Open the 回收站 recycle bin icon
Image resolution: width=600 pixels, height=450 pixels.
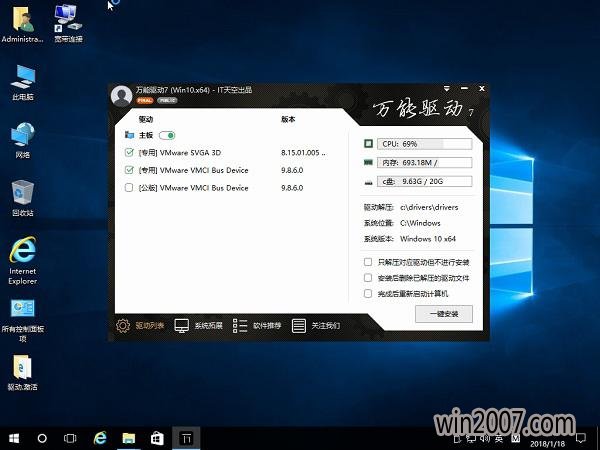(x=23, y=198)
